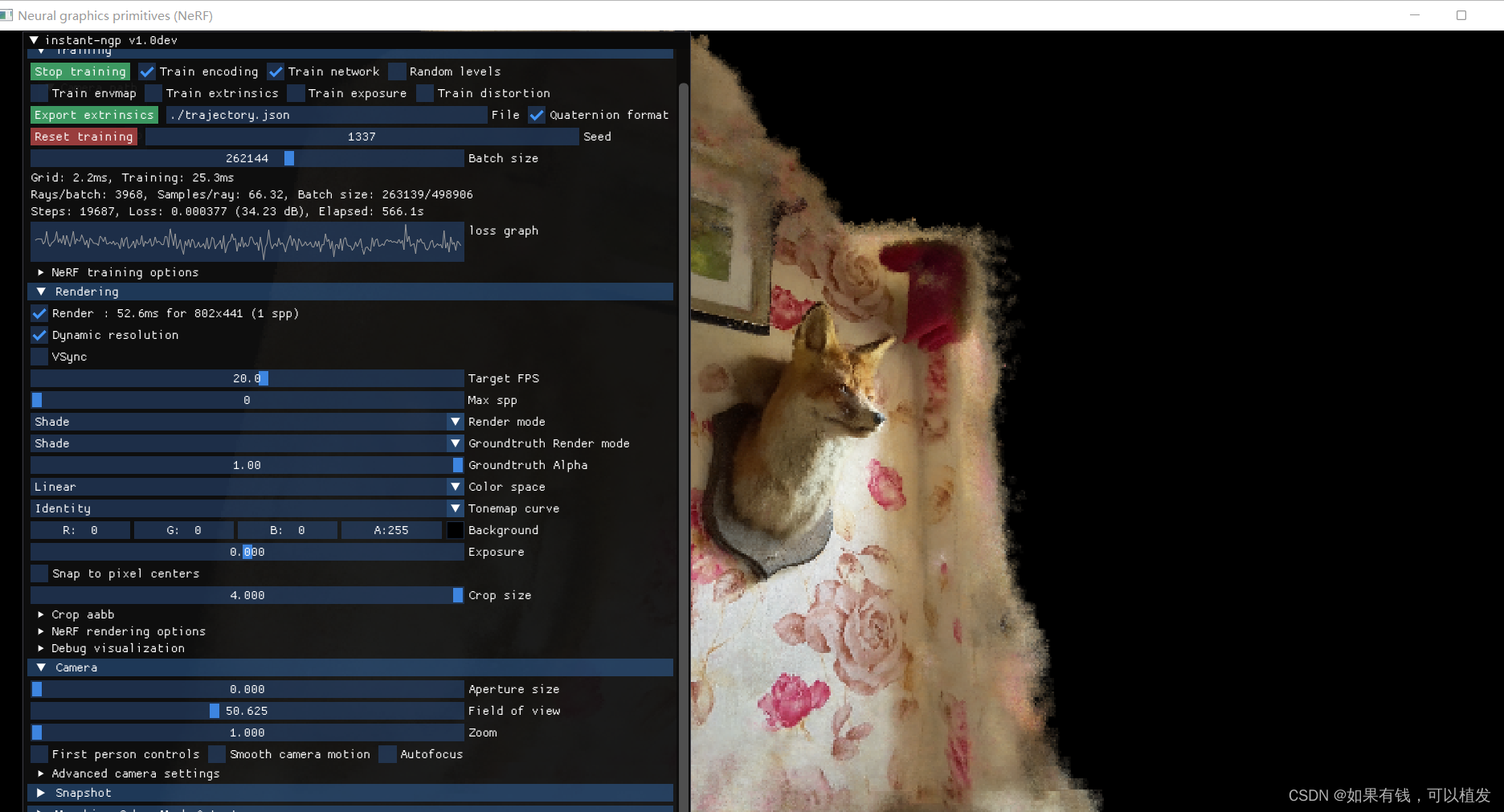
Task: Click the Background R value field
Action: [x=80, y=530]
